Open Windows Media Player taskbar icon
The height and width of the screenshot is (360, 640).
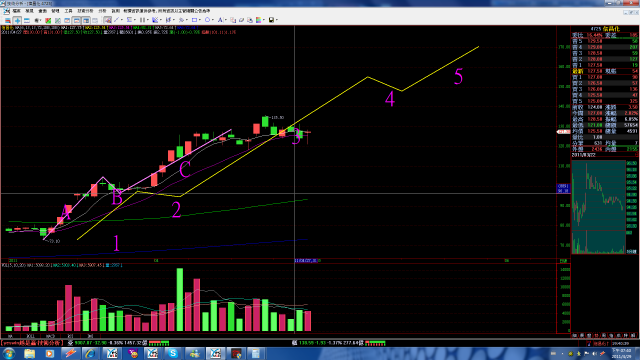coord(49,353)
